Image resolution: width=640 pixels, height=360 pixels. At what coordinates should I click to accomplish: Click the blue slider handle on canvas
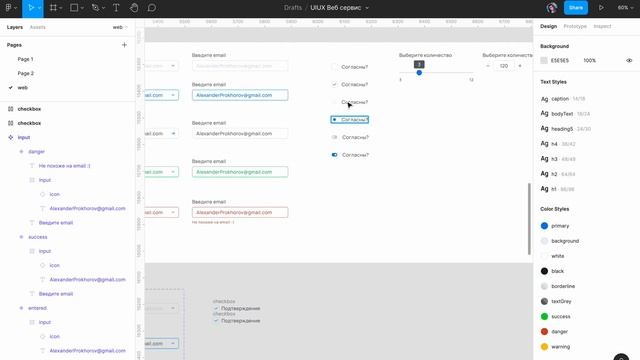419,73
